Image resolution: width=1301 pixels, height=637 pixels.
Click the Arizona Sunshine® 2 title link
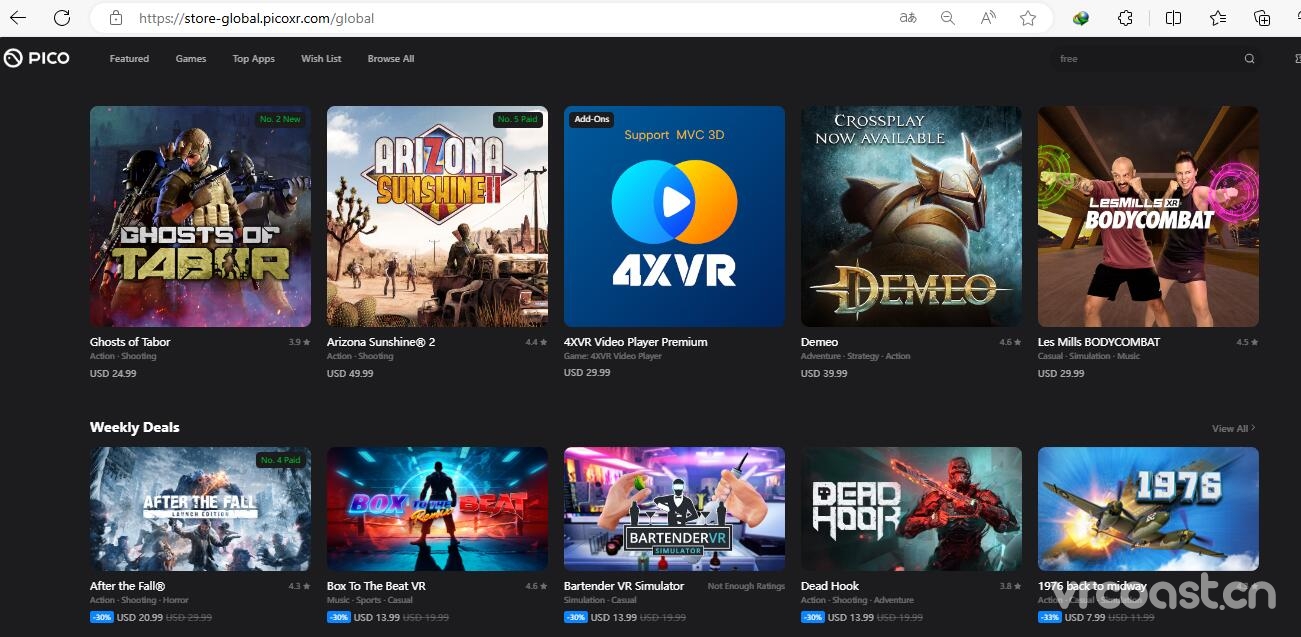(381, 342)
